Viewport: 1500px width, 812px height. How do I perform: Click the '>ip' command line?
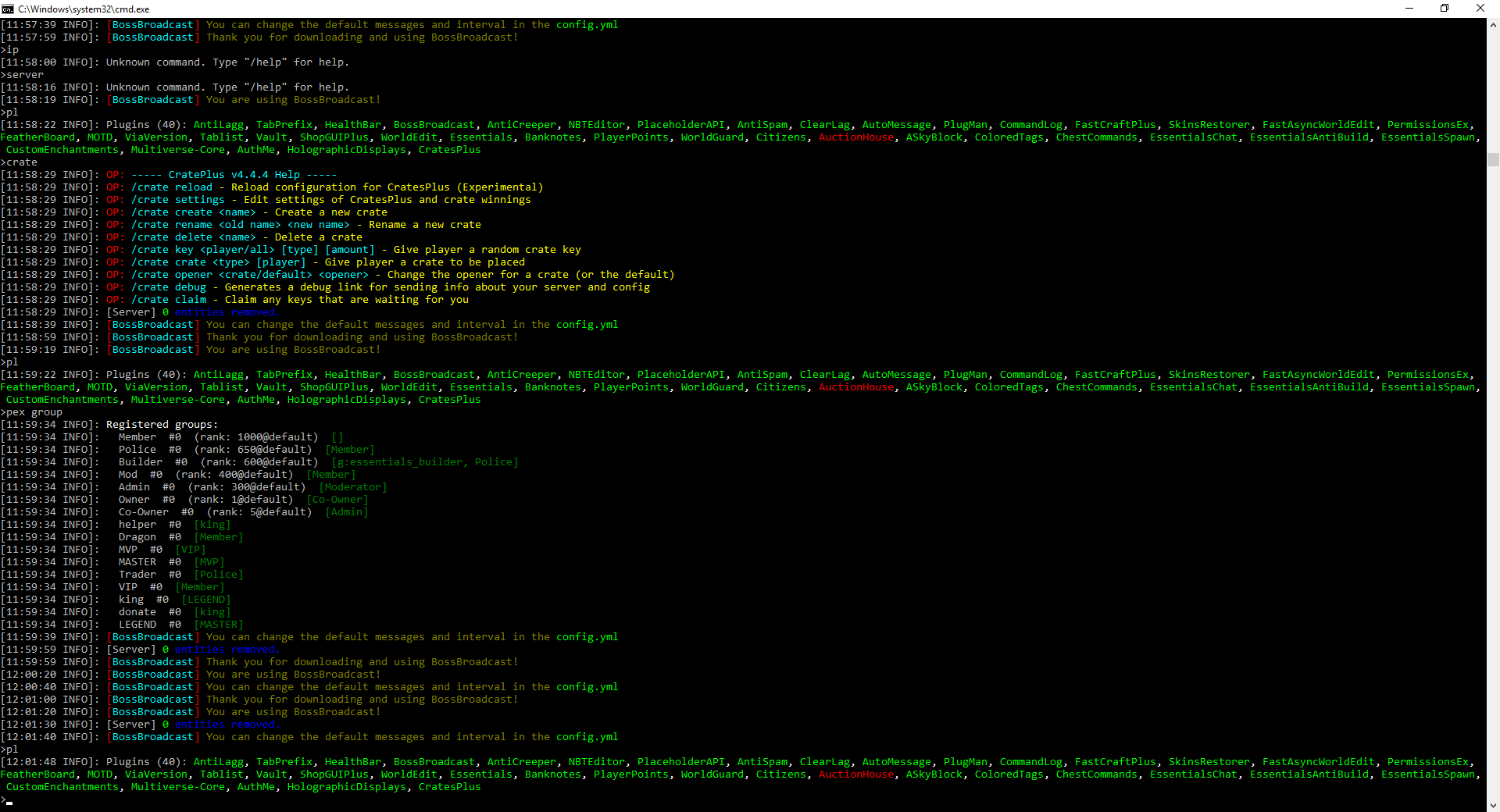(x=9, y=50)
